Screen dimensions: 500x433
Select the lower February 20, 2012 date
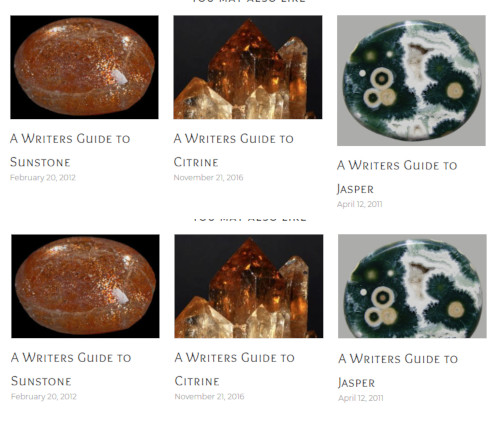click(44, 397)
